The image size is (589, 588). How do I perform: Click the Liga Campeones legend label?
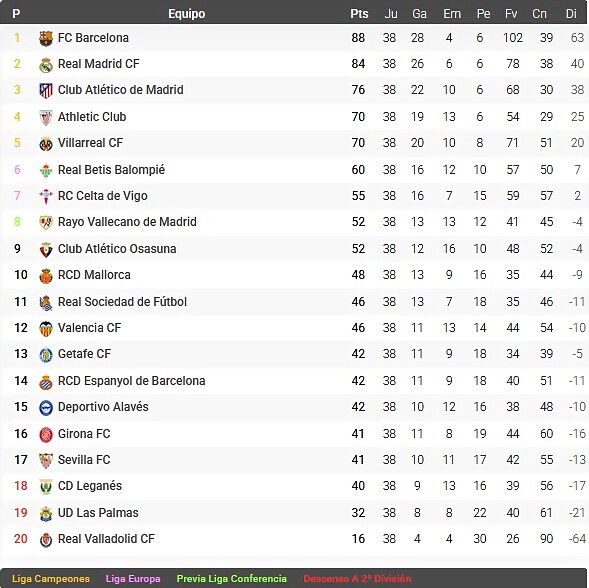click(x=51, y=579)
